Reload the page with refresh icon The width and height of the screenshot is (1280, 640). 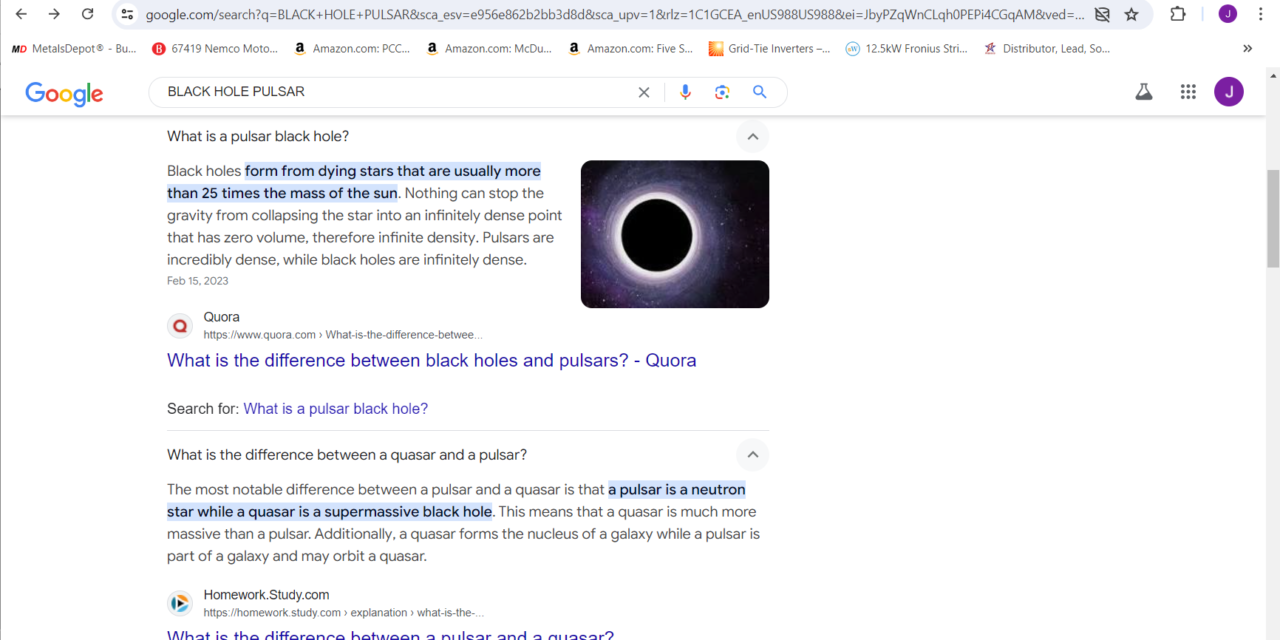88,14
